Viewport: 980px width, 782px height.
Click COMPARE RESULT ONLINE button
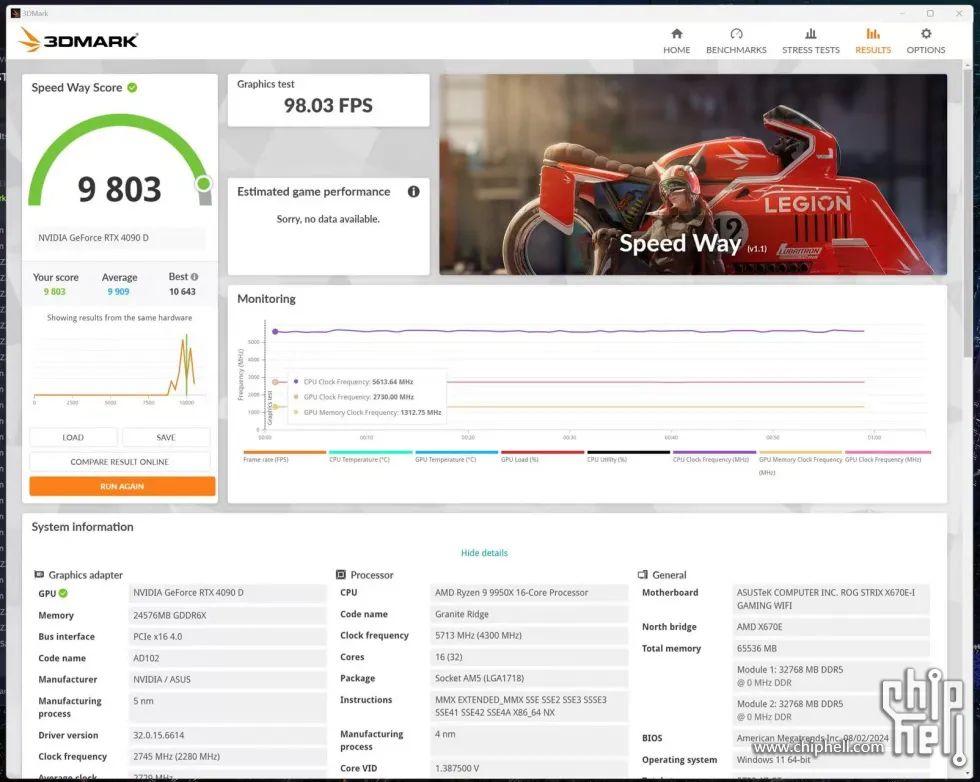click(x=119, y=461)
